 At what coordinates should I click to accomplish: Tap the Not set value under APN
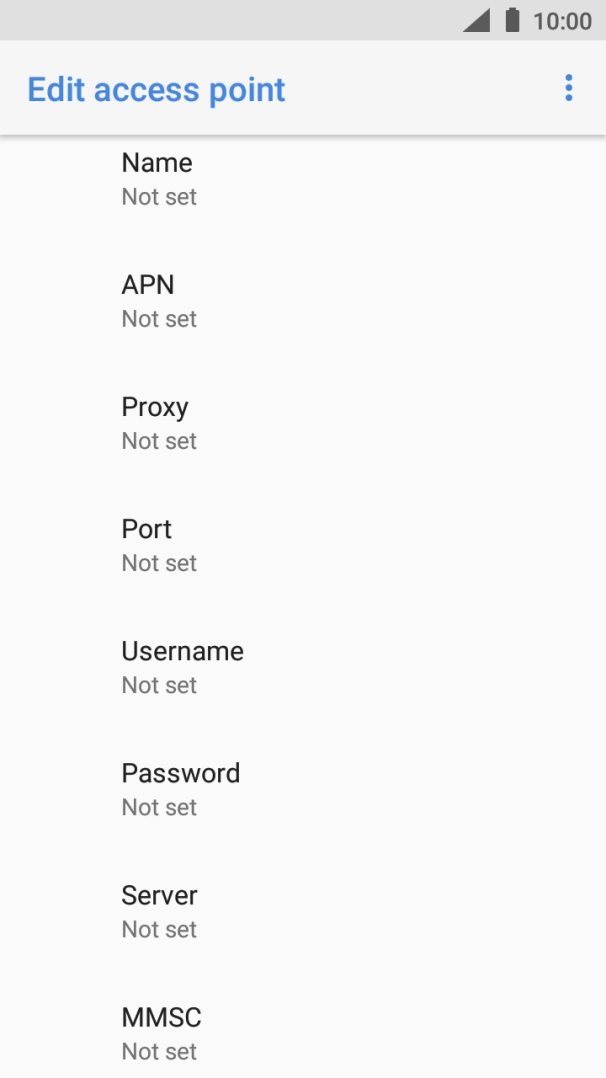tap(159, 319)
